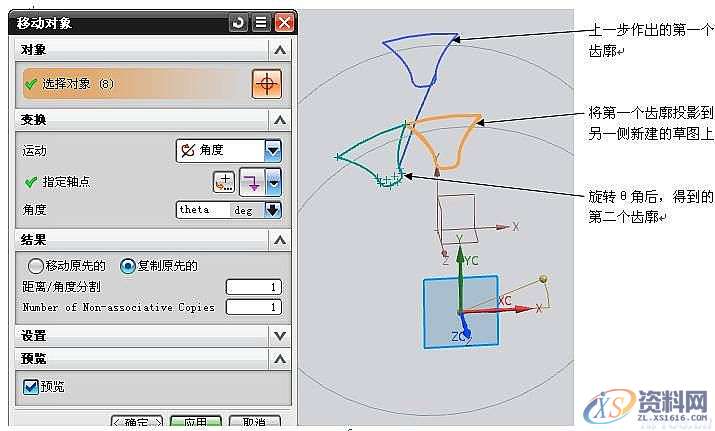Open the point dialog icon beside 指定轴点
Viewport: 715px width, 431px height.
pos(224,181)
